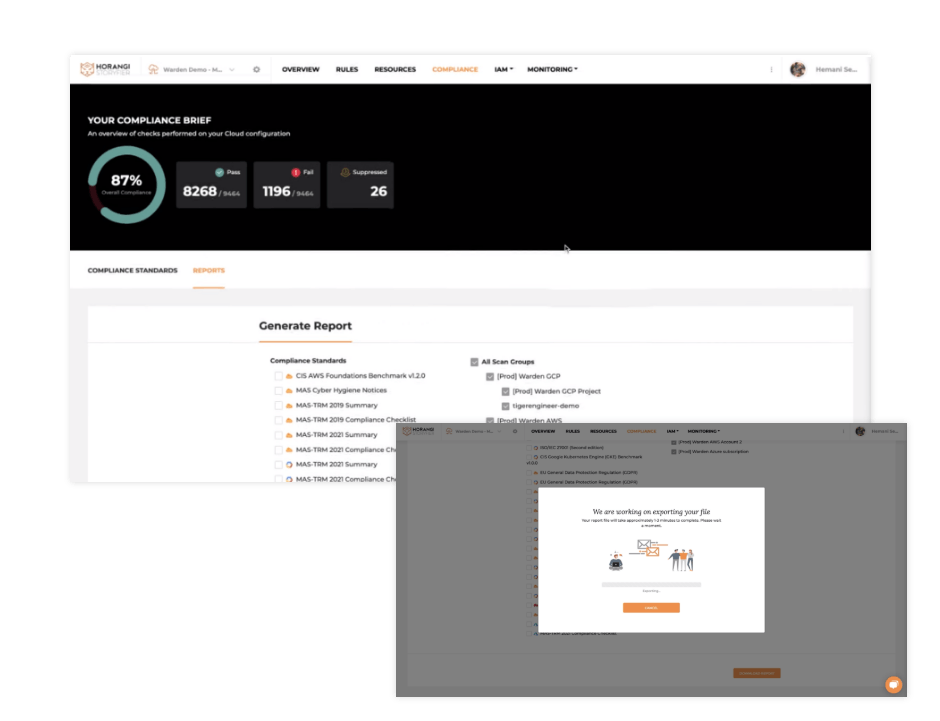
Task: Check MAS Cyber Hygiene Notices
Action: (278, 391)
